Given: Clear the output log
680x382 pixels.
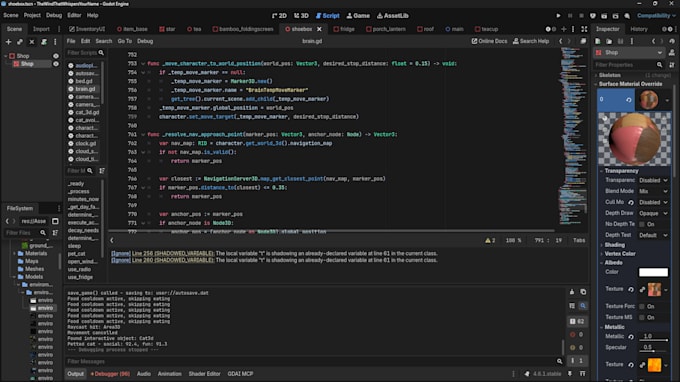Looking at the screenshot, I should [x=572, y=292].
